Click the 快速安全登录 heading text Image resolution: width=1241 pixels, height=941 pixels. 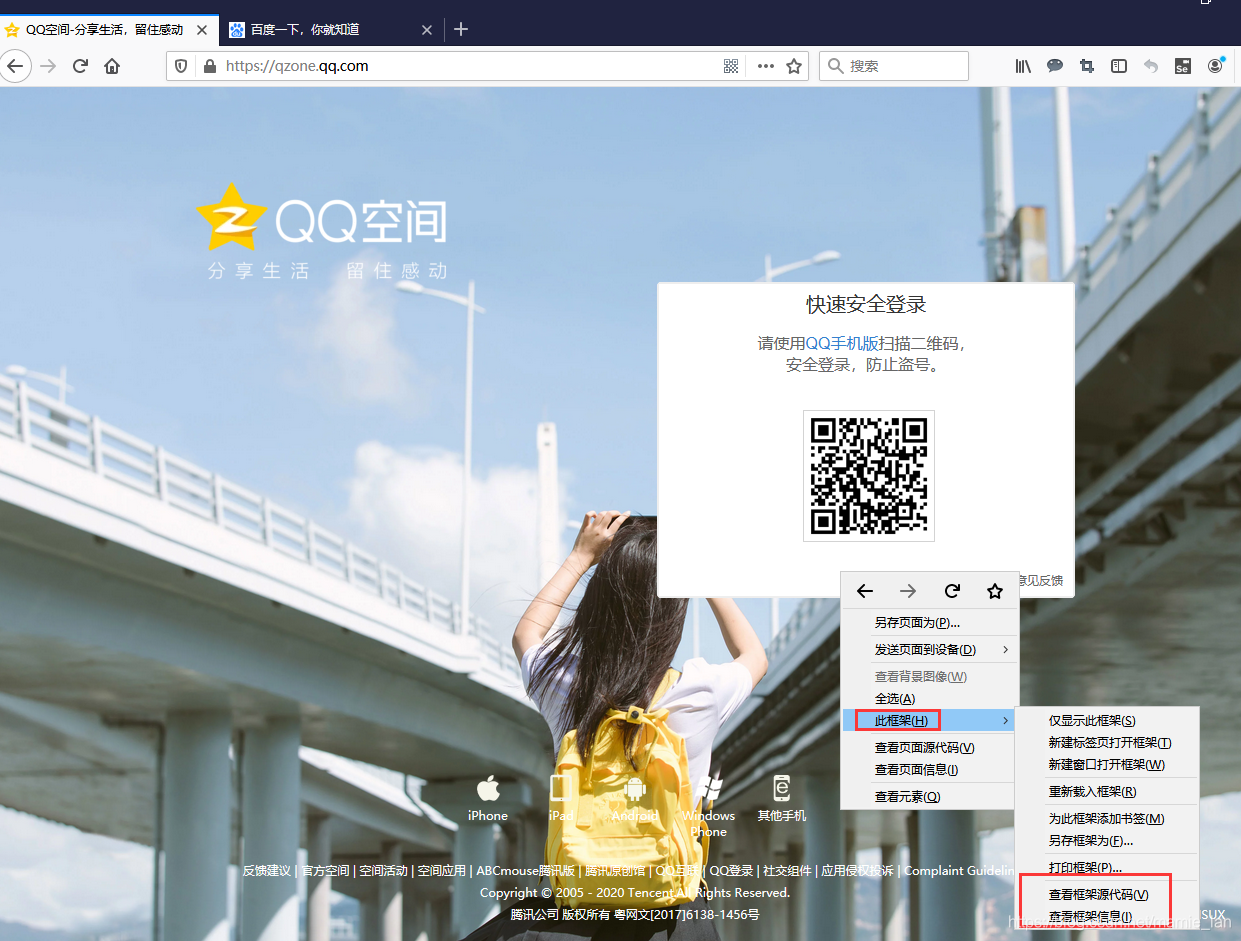pos(866,304)
